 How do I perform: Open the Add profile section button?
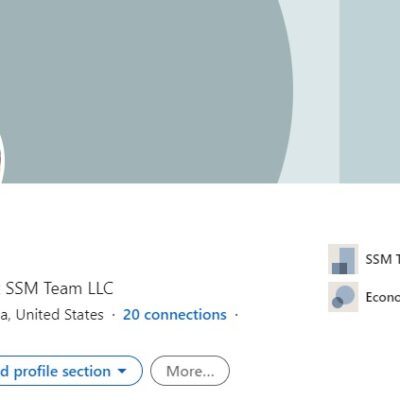point(68,371)
